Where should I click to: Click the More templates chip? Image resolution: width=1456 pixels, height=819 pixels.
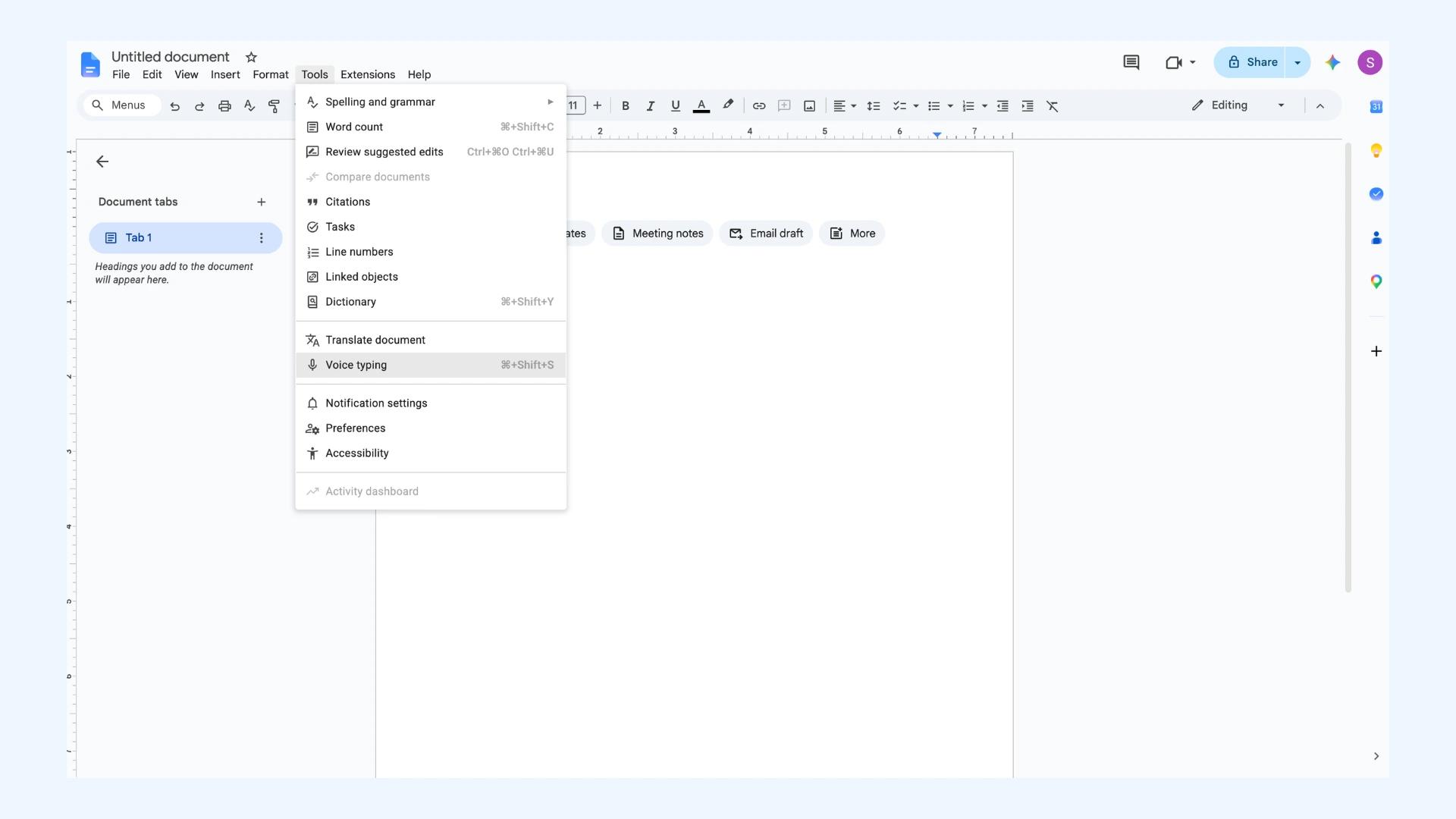852,234
